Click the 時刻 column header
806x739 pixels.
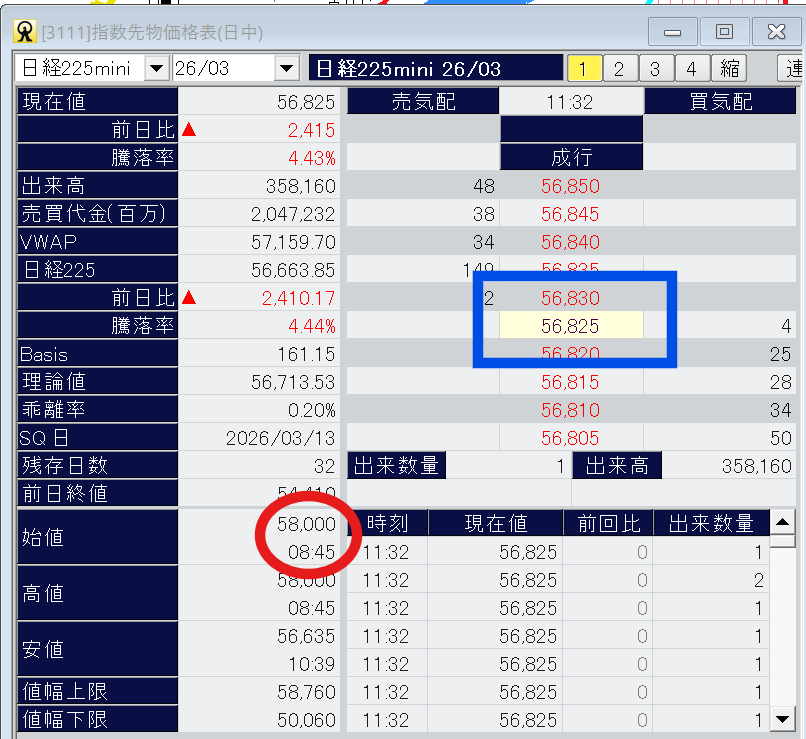(388, 523)
